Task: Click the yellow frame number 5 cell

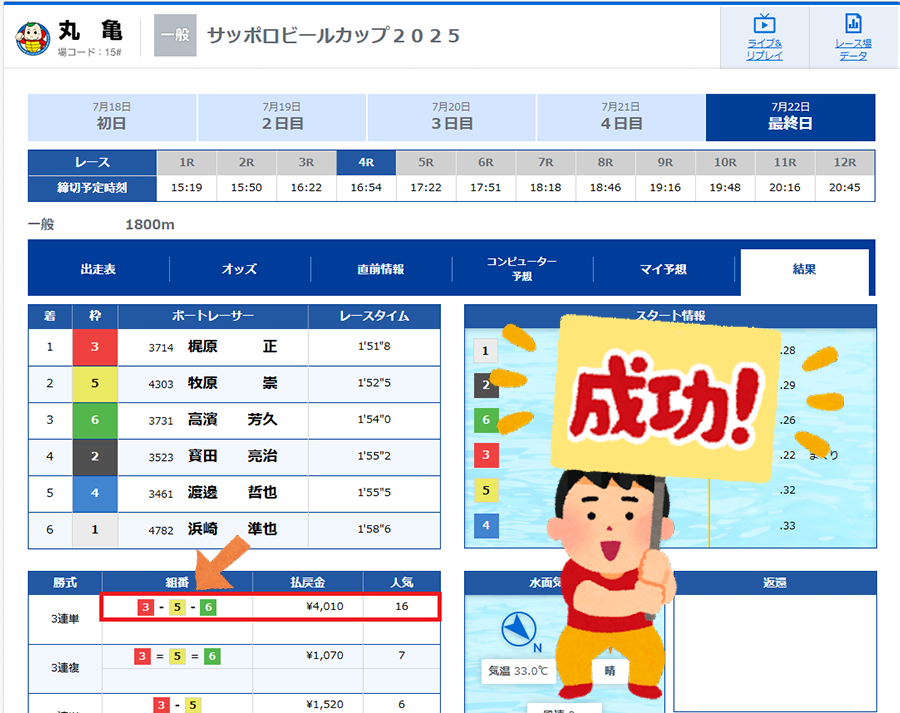Action: coord(95,383)
